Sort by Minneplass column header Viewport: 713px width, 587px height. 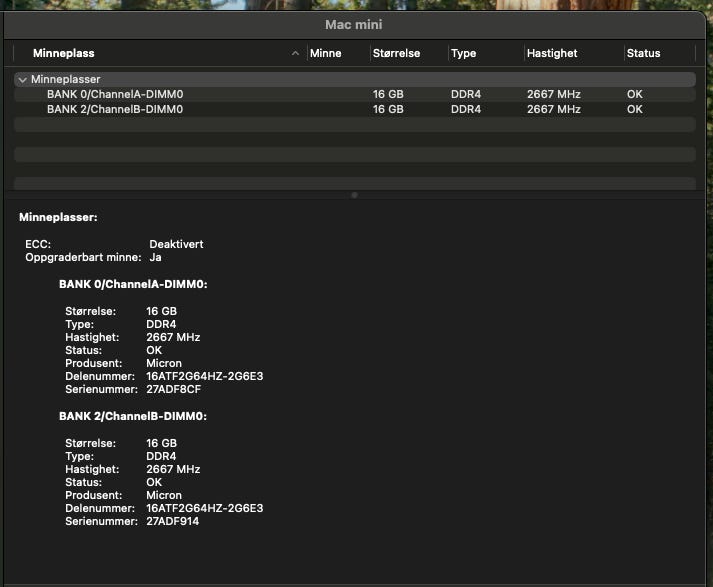pos(64,53)
